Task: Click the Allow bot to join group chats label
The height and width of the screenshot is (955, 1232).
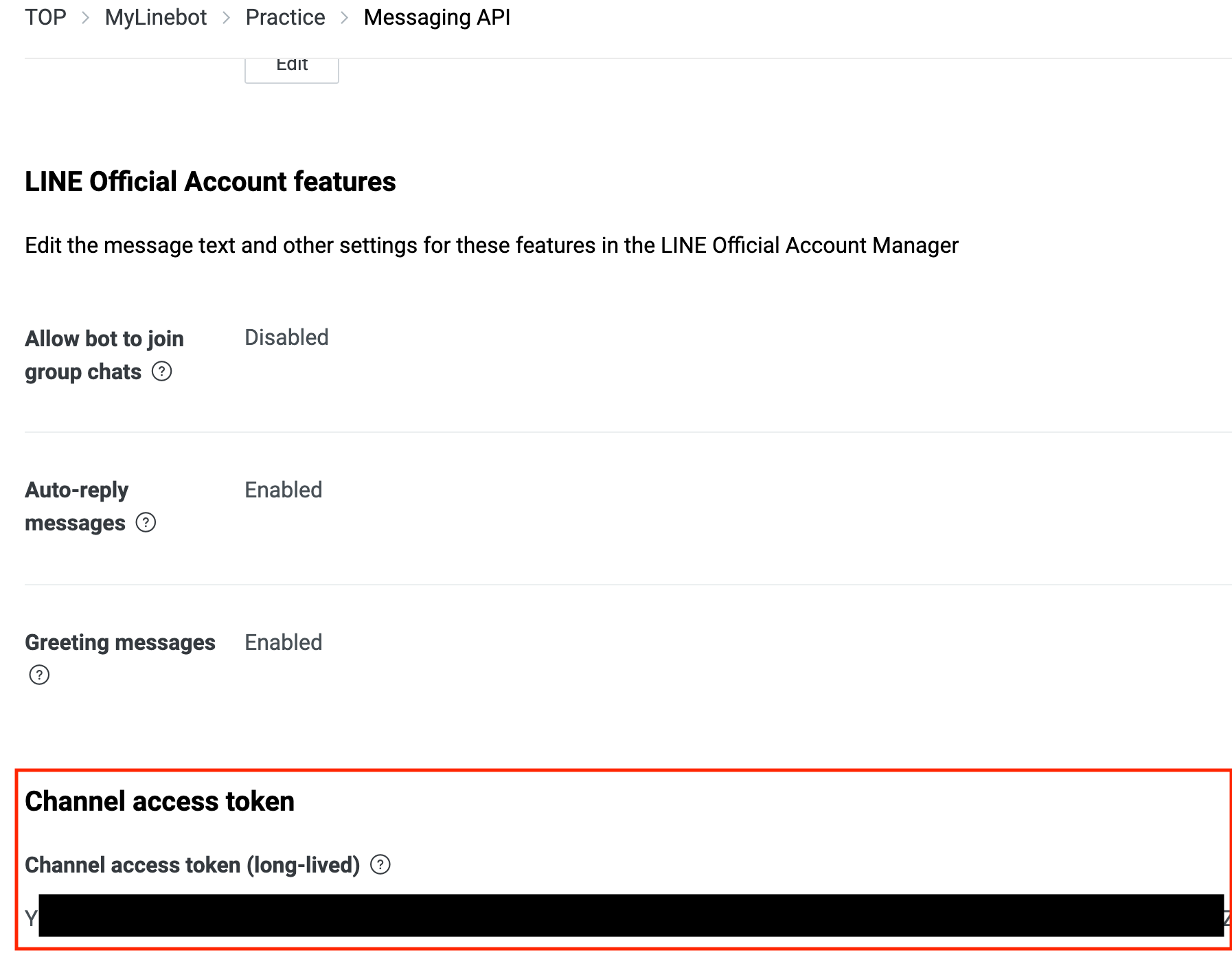Action: click(104, 355)
